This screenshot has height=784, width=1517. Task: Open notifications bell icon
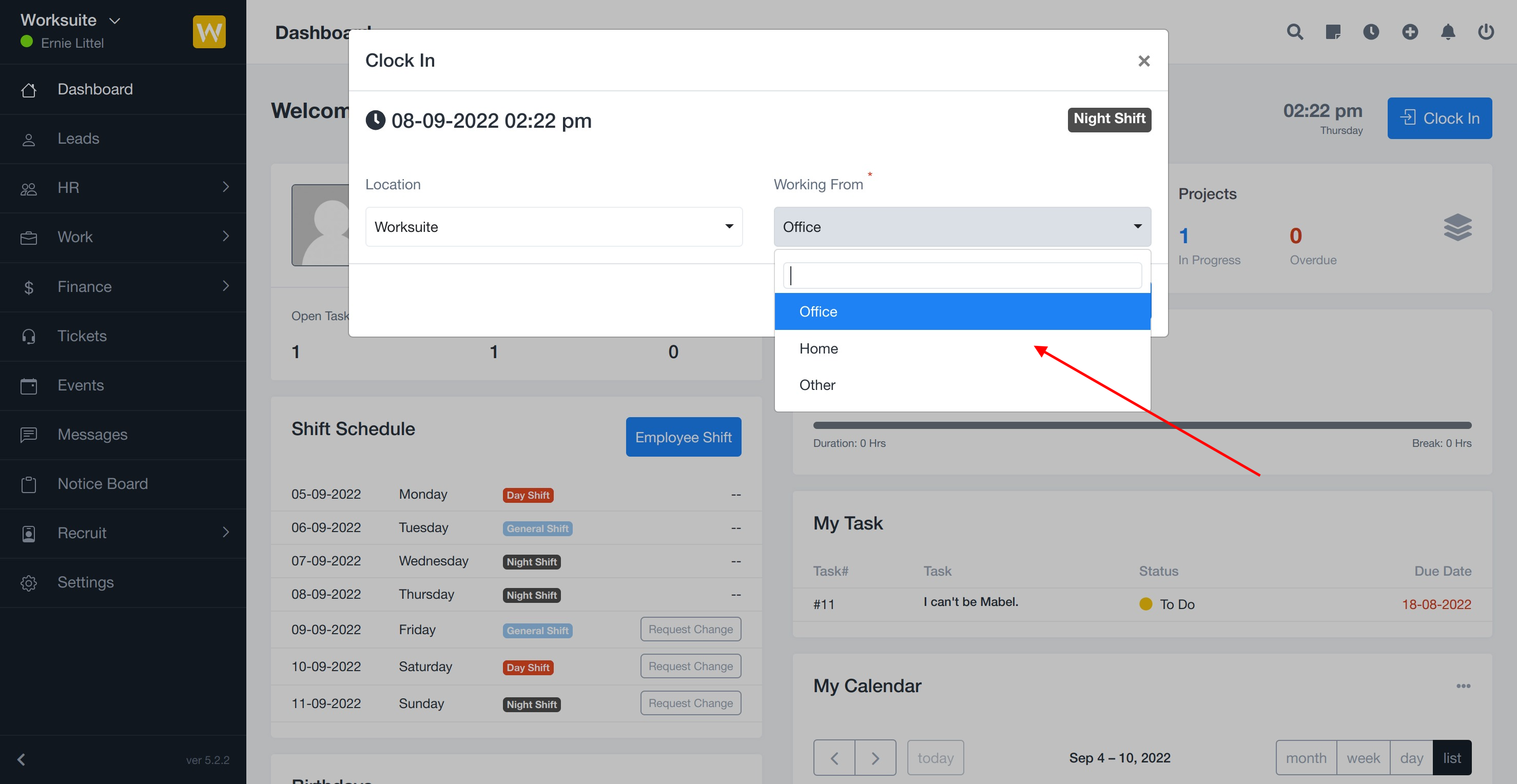point(1448,32)
